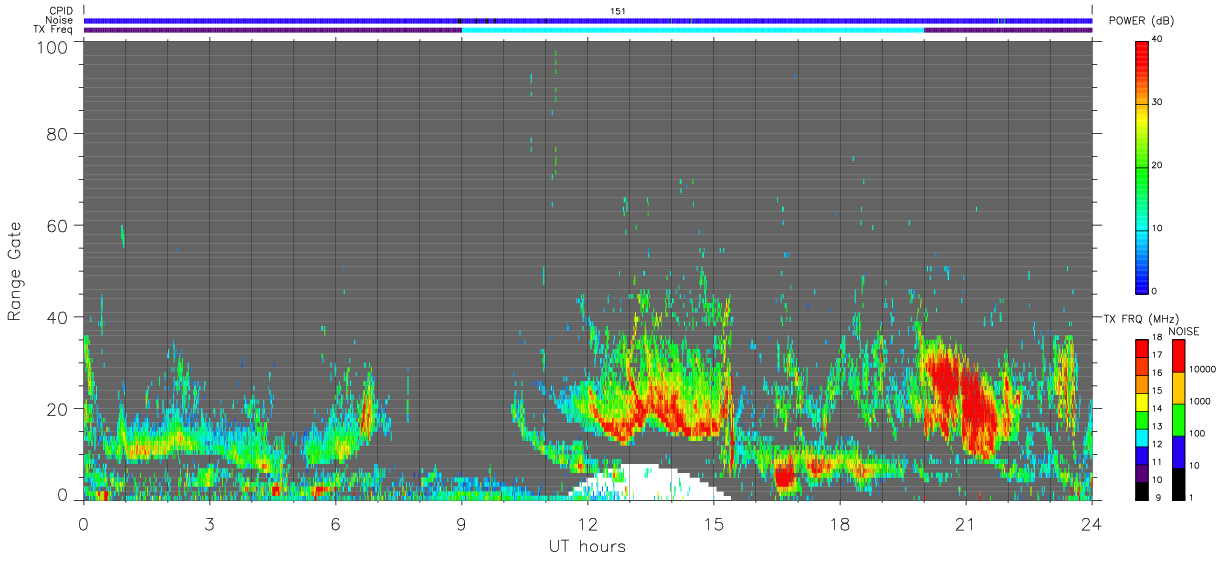Click the power colorbar's red top segment
The height and width of the screenshot is (567, 1228).
pyautogui.click(x=1142, y=70)
